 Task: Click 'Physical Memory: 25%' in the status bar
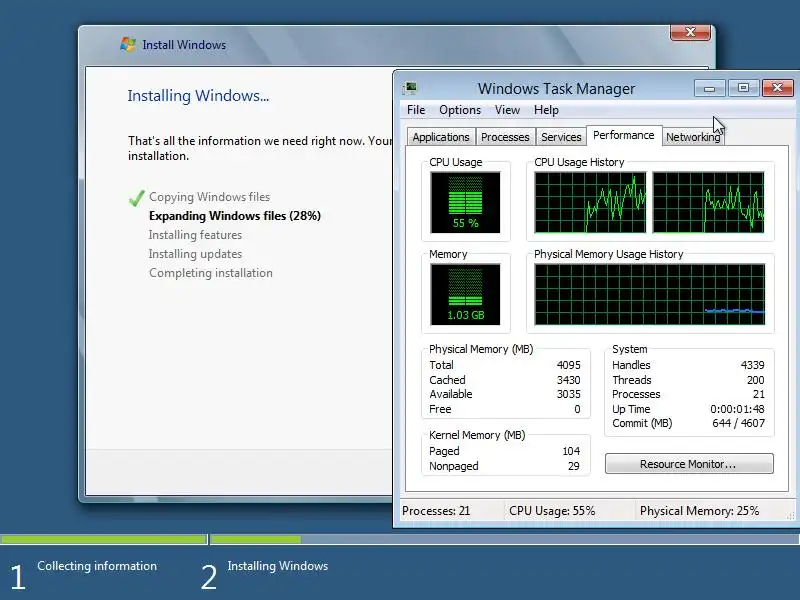click(x=699, y=511)
